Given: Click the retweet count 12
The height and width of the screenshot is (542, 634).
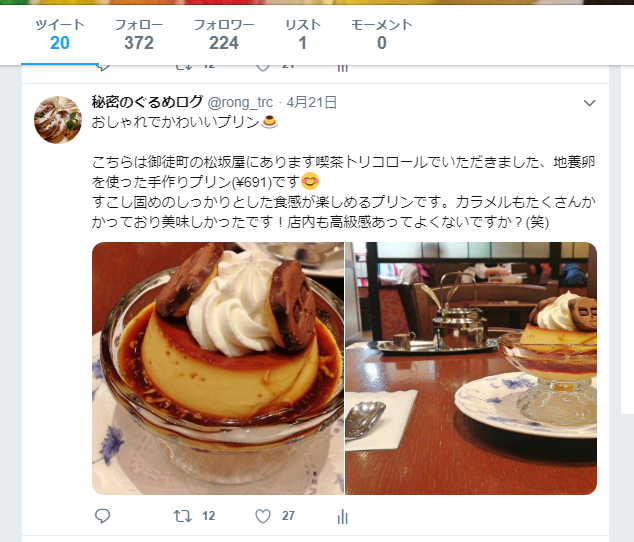Looking at the screenshot, I should click(x=209, y=516).
